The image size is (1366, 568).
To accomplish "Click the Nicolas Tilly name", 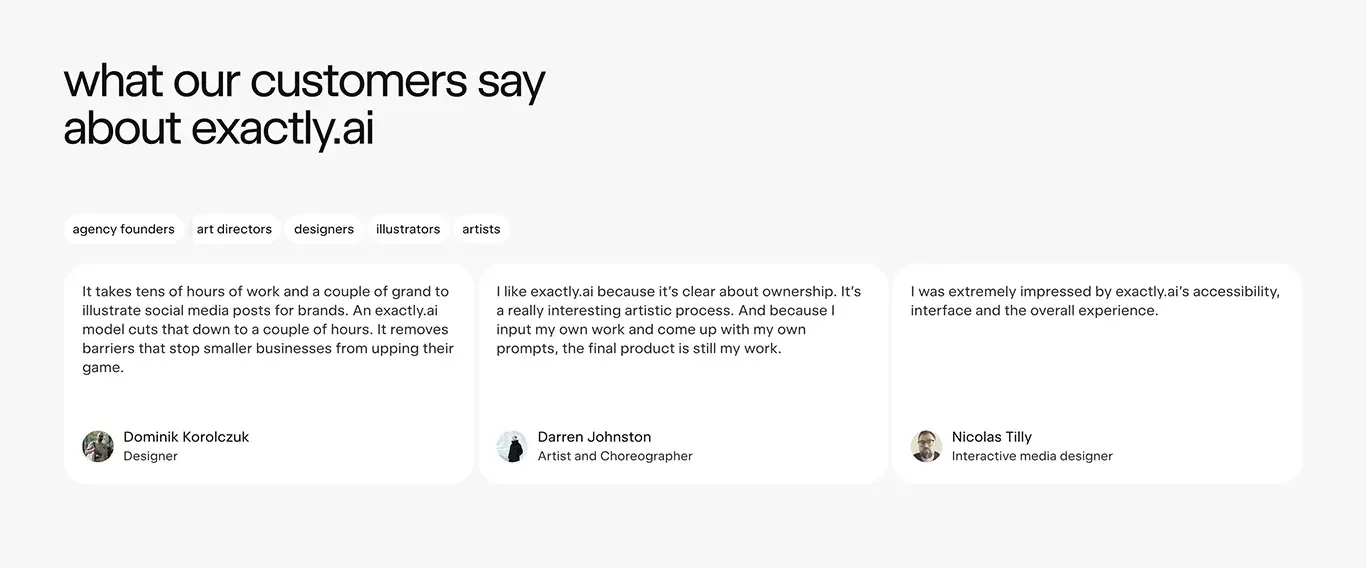I will tap(992, 437).
